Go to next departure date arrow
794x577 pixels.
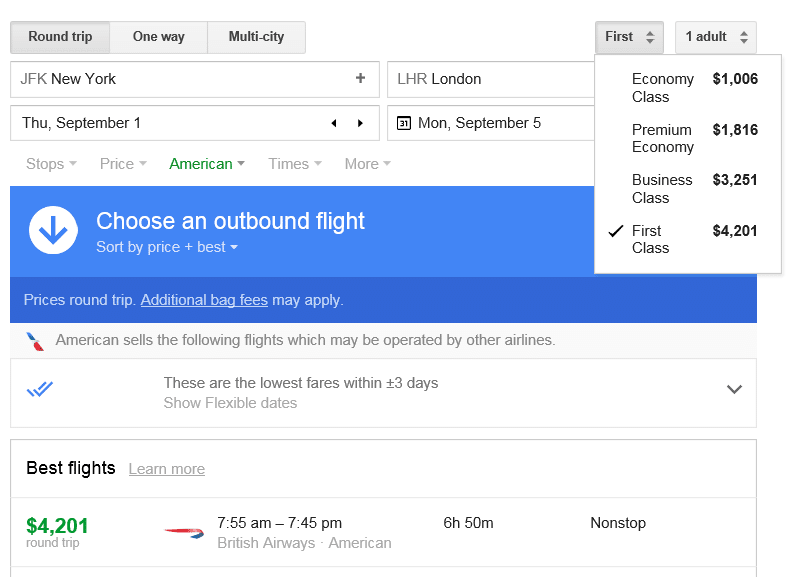click(x=361, y=123)
